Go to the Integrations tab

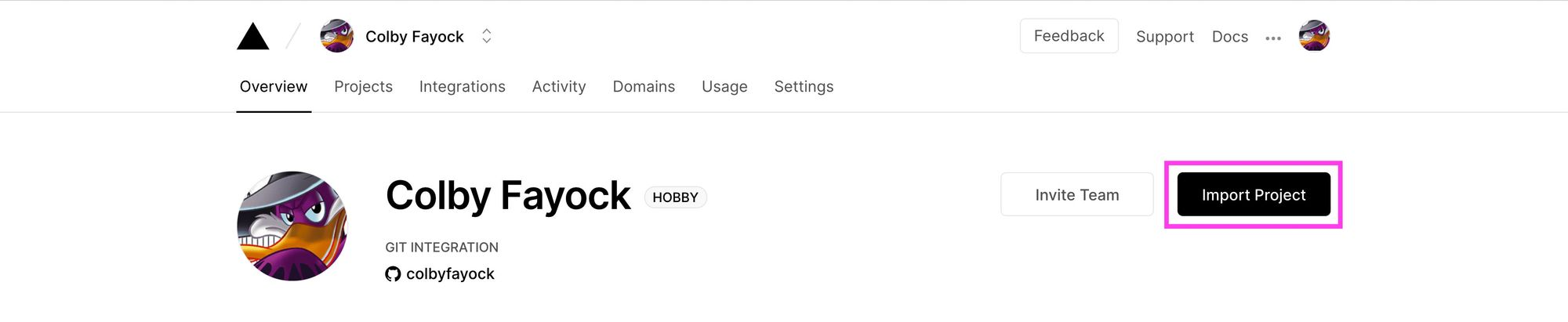click(x=463, y=86)
